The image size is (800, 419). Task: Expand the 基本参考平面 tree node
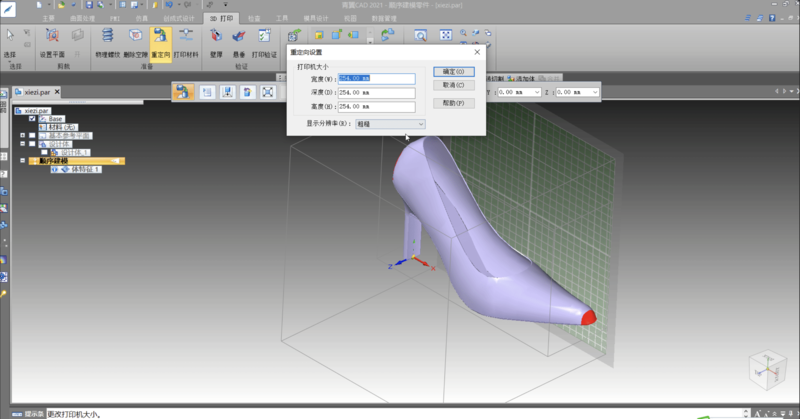pyautogui.click(x=22, y=135)
